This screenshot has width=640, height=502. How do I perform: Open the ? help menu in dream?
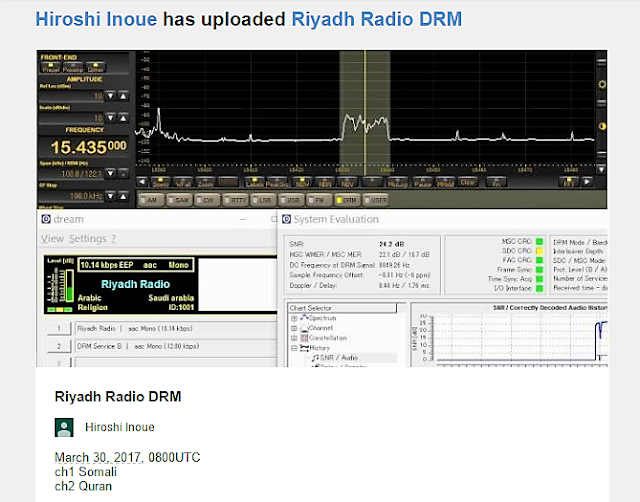[x=113, y=239]
